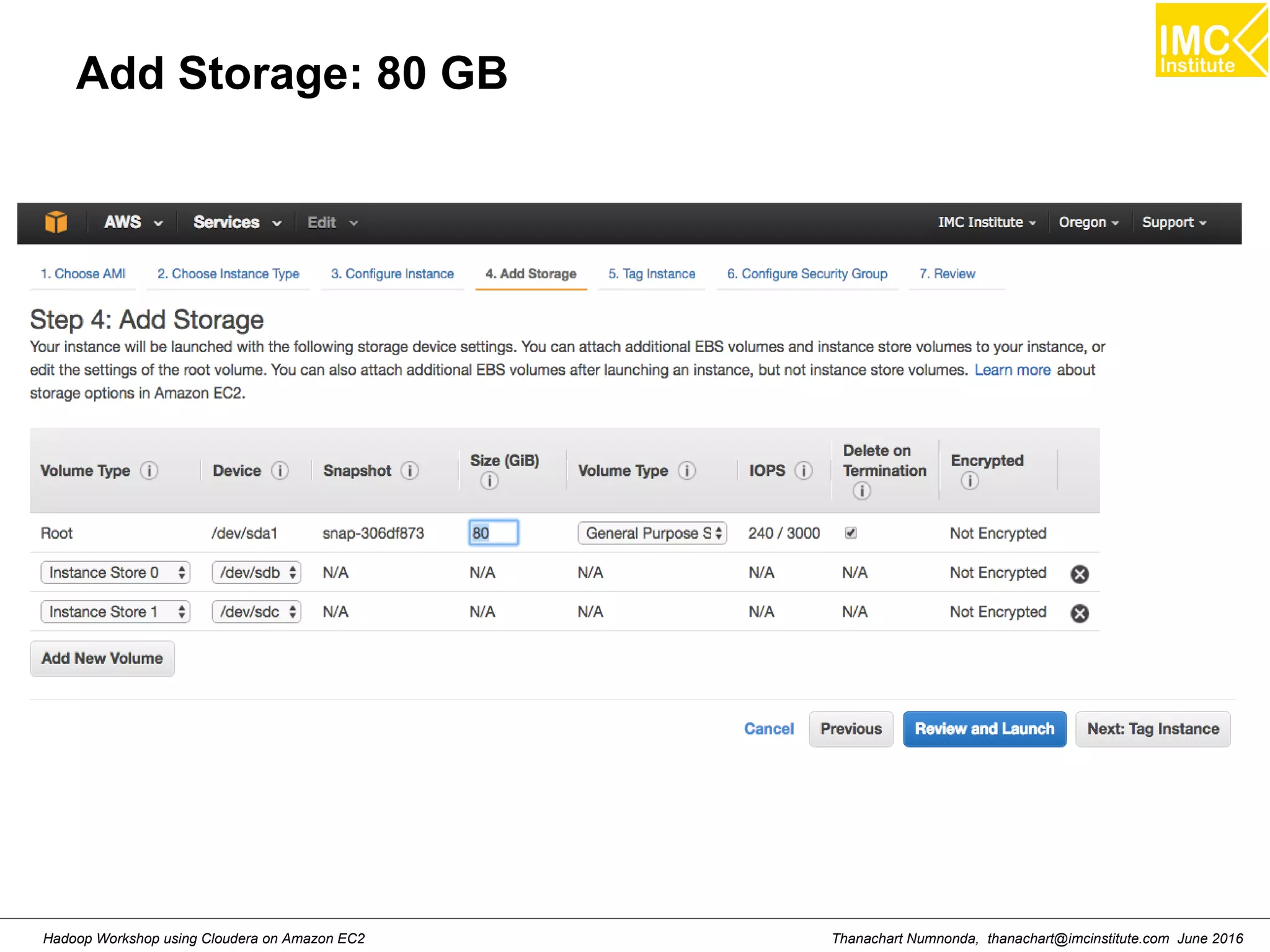The width and height of the screenshot is (1270, 952).
Task: Click the Previous button
Action: [x=851, y=729]
